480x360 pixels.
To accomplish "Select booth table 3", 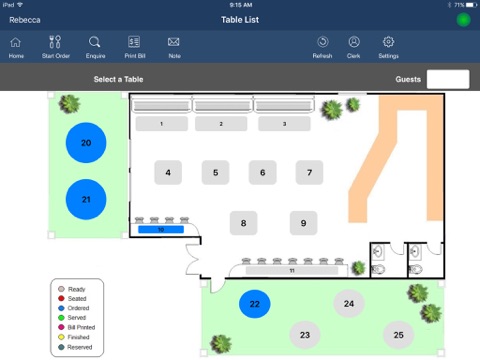I will pyautogui.click(x=284, y=124).
